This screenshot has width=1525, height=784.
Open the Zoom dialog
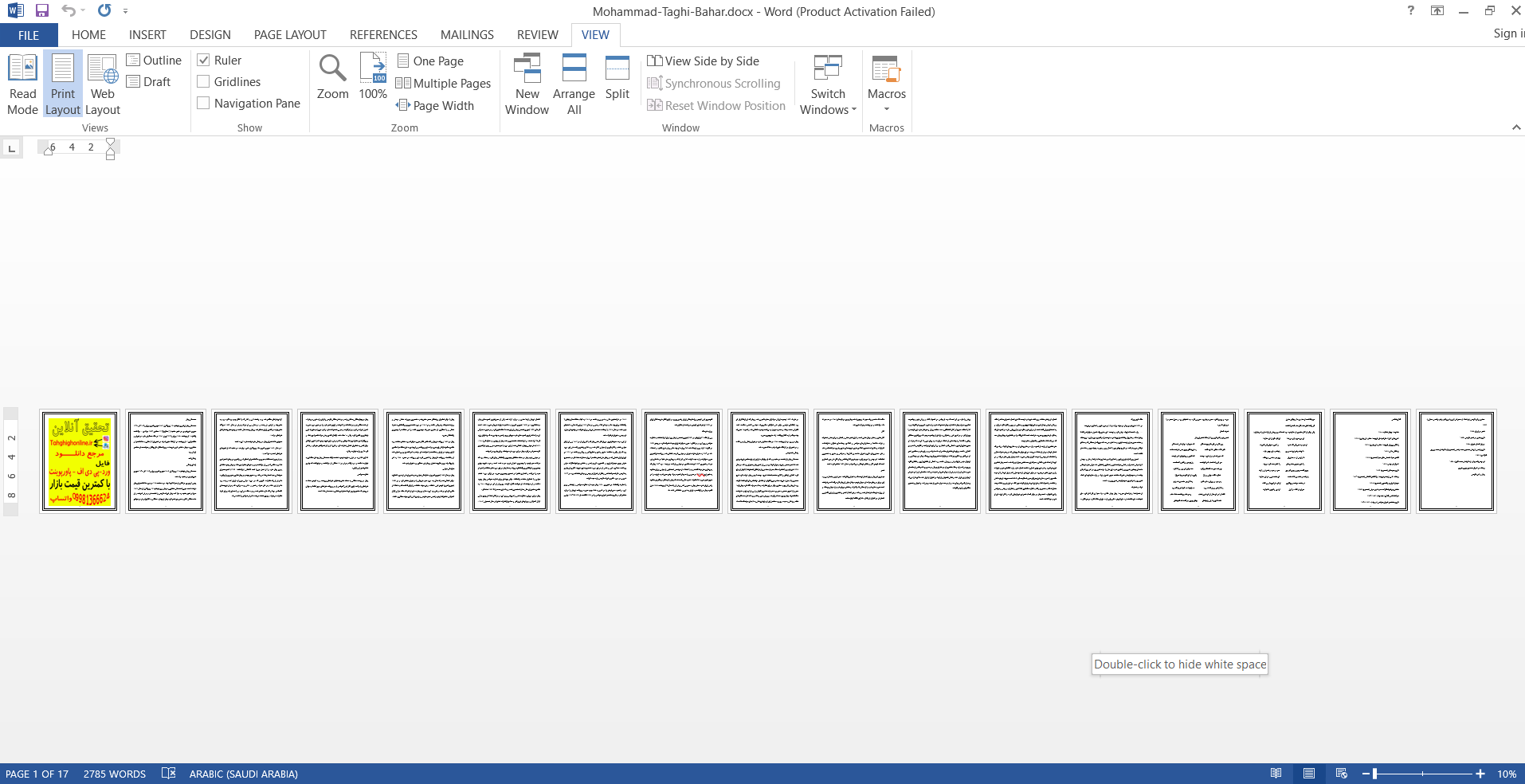[332, 77]
